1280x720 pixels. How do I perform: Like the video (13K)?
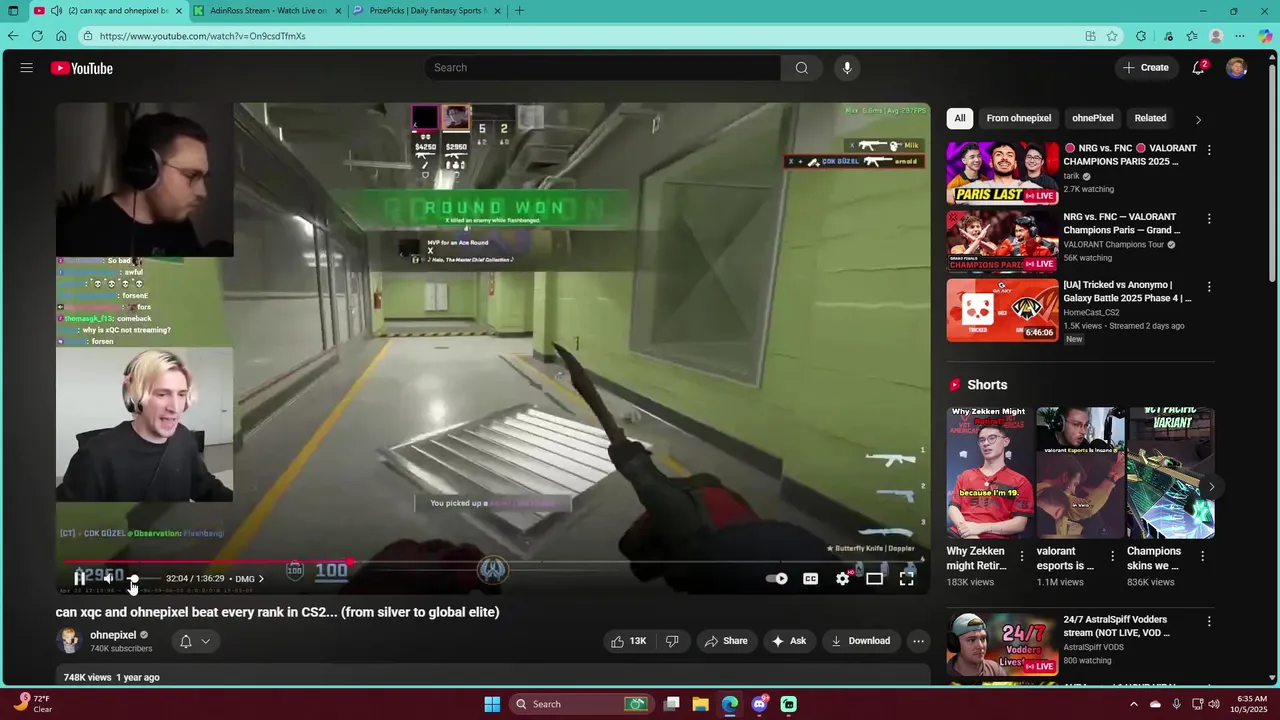click(x=629, y=641)
